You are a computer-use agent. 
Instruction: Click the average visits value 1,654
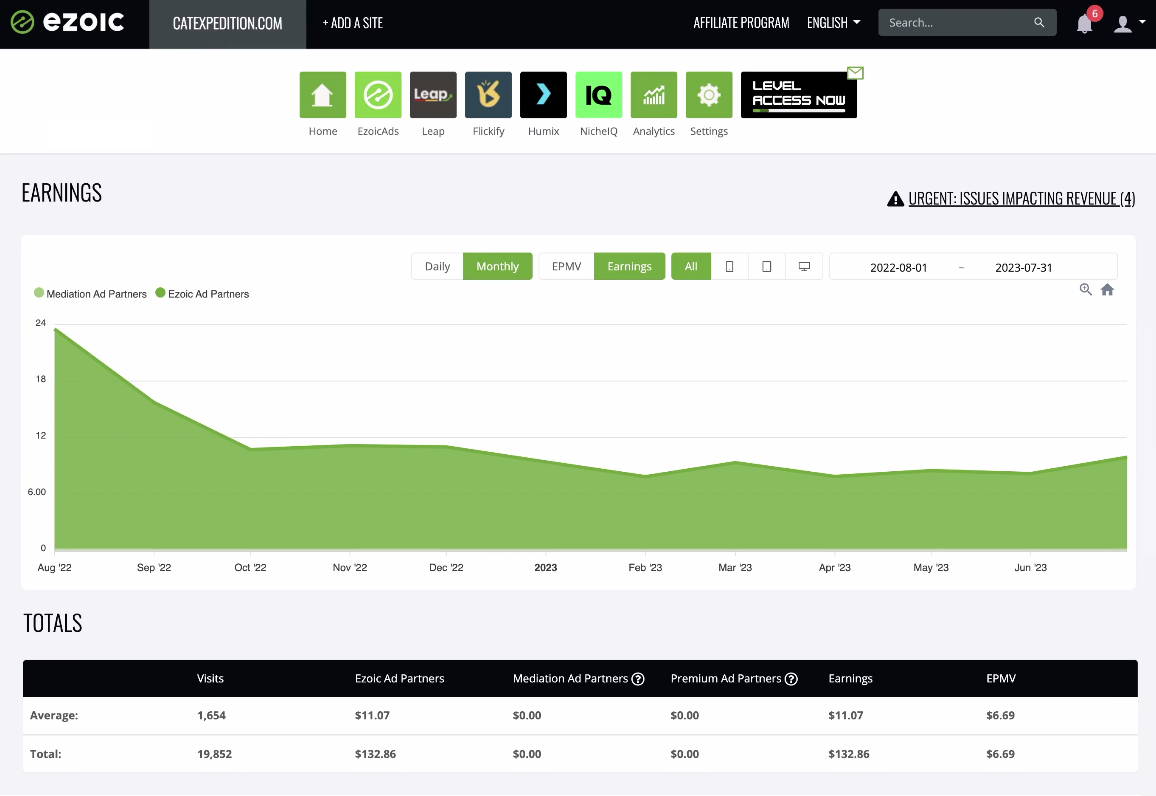(x=212, y=715)
